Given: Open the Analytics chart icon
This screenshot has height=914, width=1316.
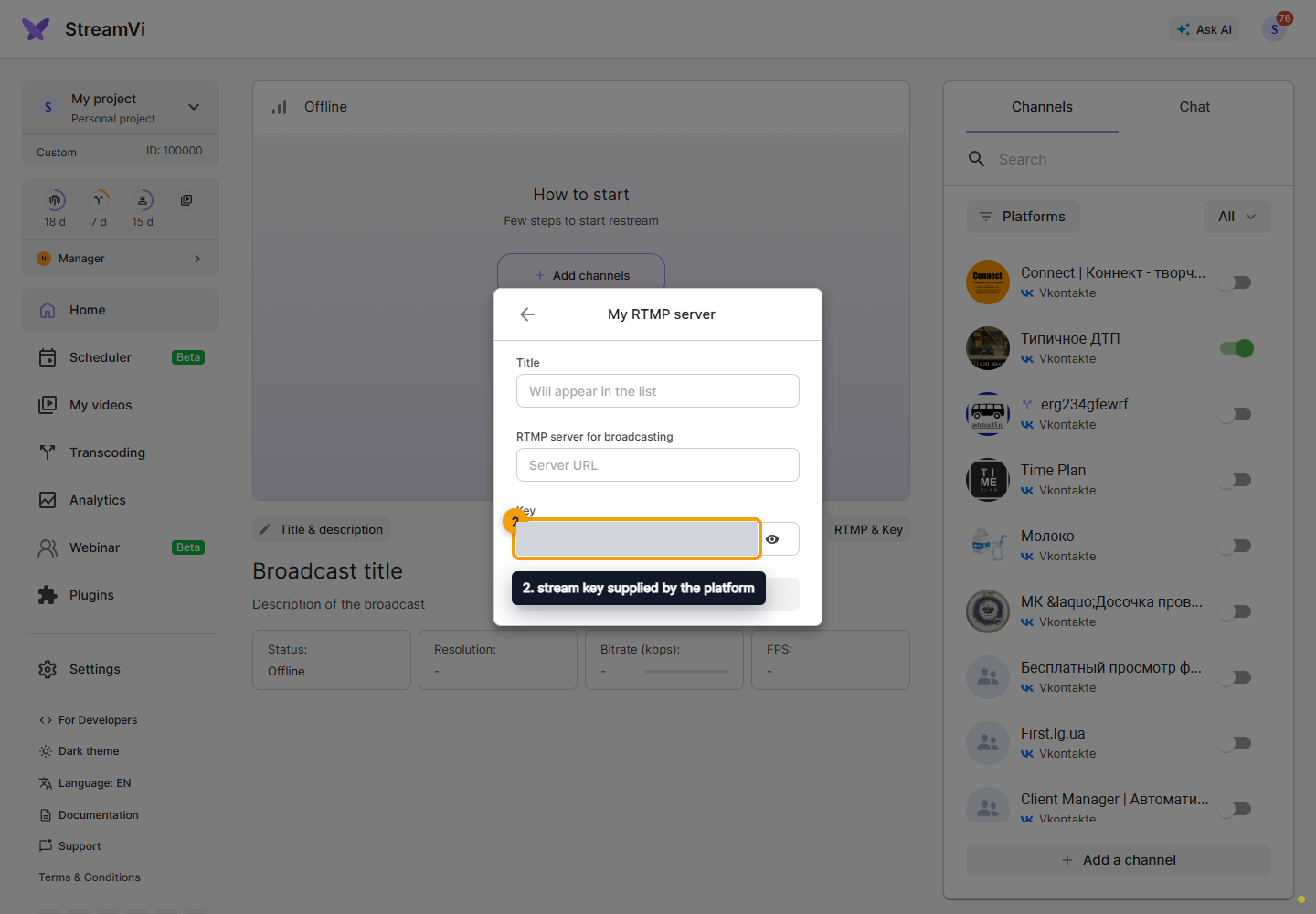Looking at the screenshot, I should [x=48, y=500].
